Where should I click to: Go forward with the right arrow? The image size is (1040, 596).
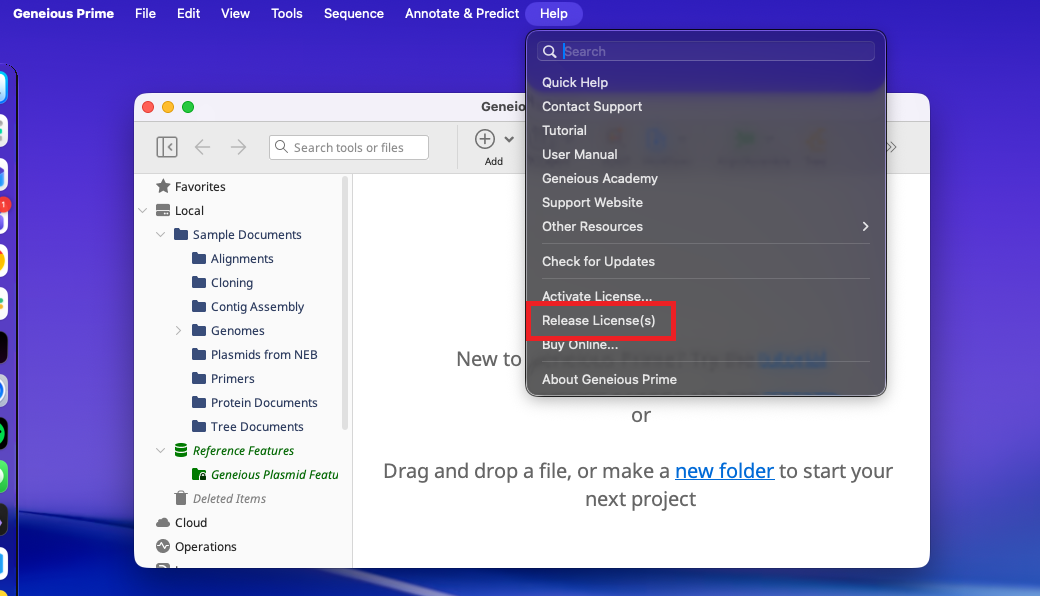pyautogui.click(x=238, y=147)
